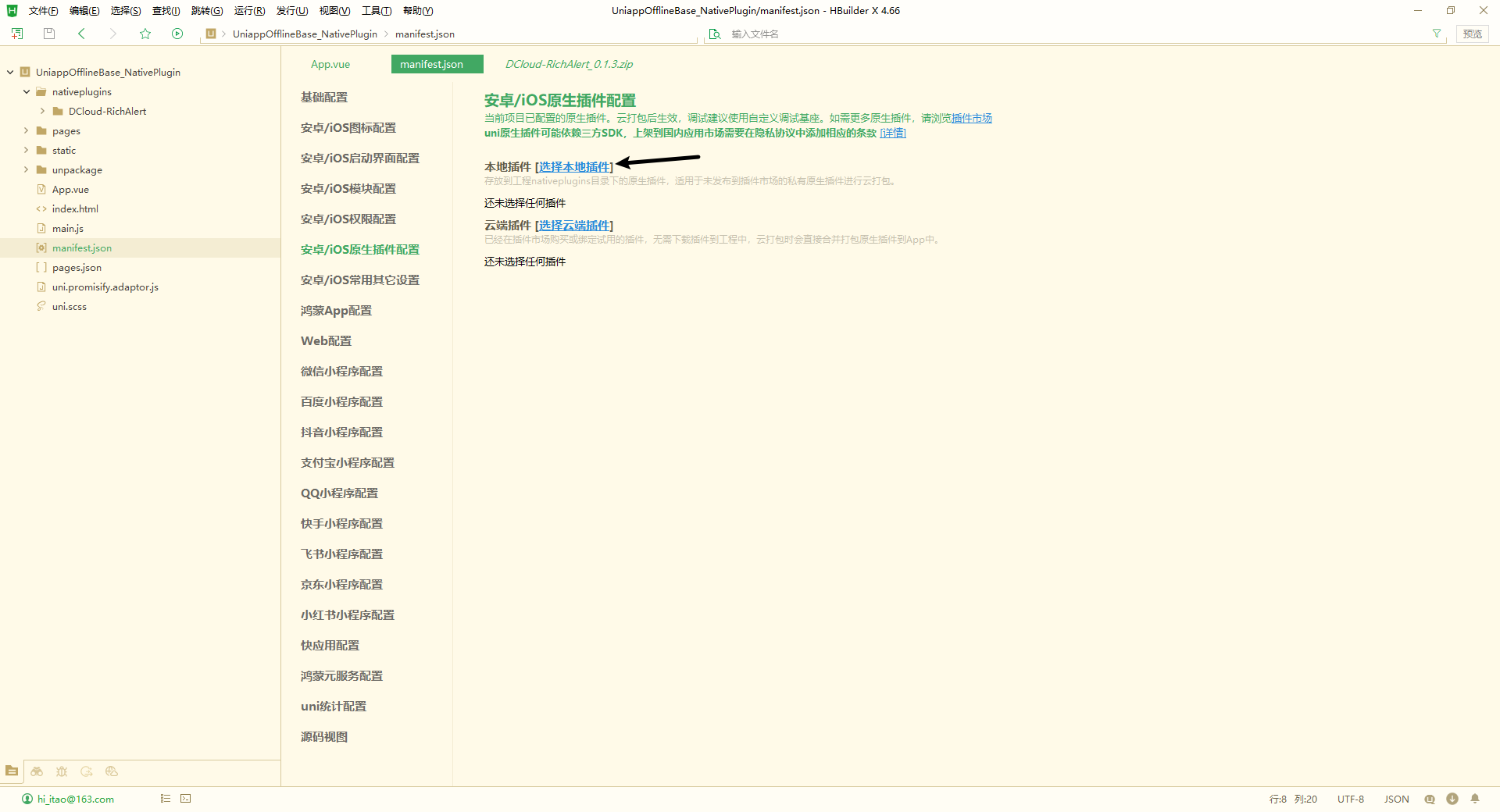Open the debug bug panel icon
1500x812 pixels.
click(x=62, y=771)
